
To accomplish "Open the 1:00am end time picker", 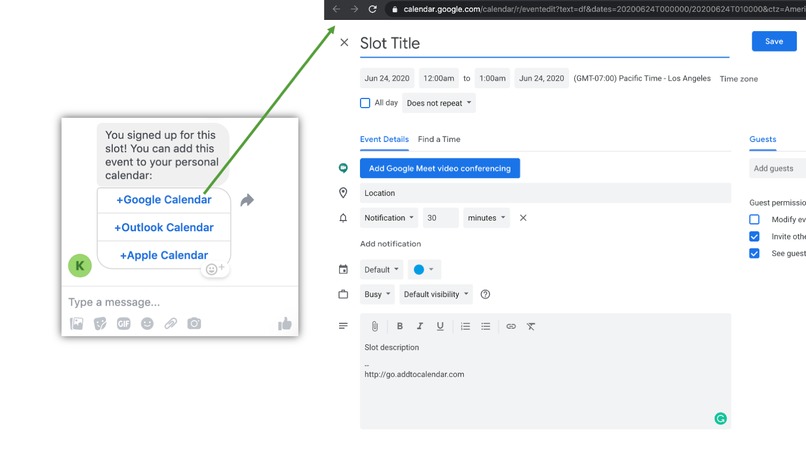I will click(492, 78).
